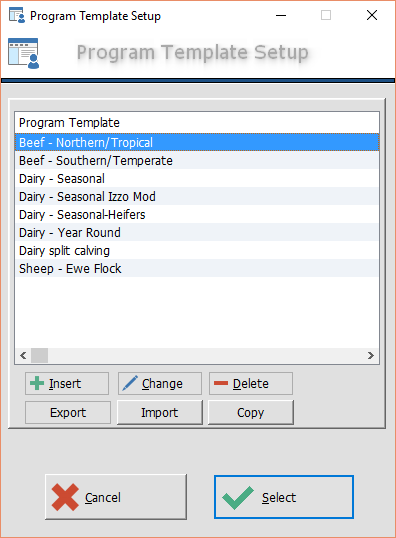Choose the Dairy - Seasonal row
The width and height of the screenshot is (396, 538).
click(197, 178)
